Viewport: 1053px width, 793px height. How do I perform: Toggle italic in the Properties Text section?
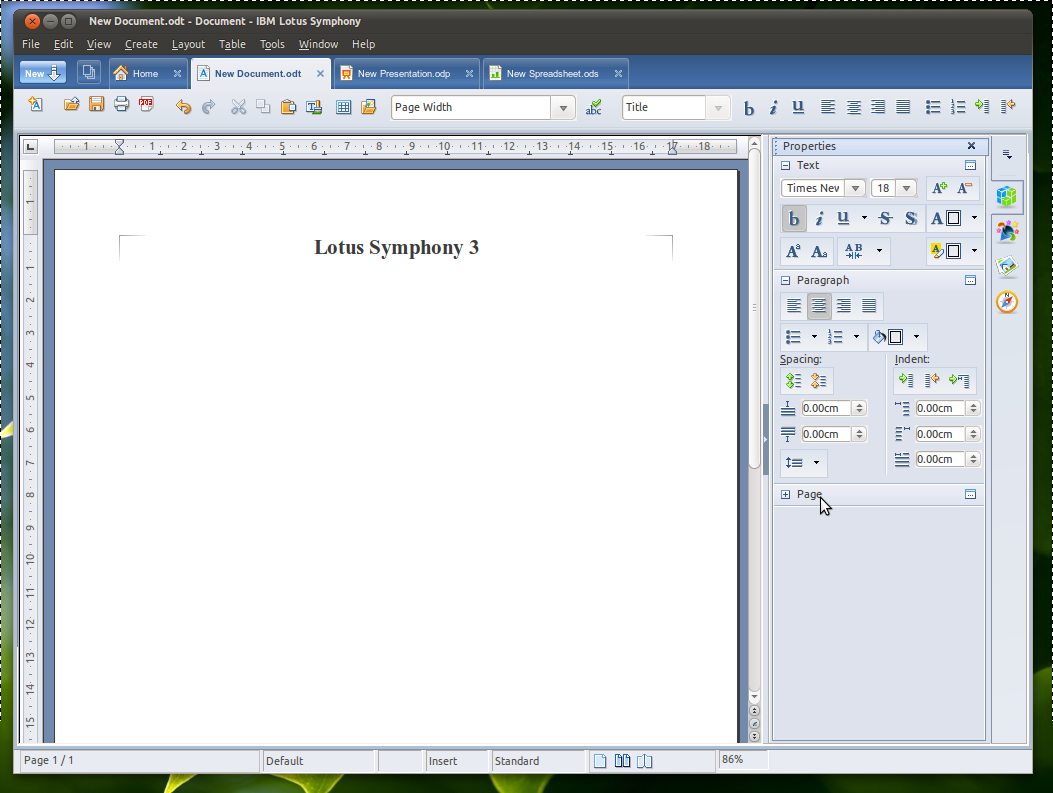819,219
